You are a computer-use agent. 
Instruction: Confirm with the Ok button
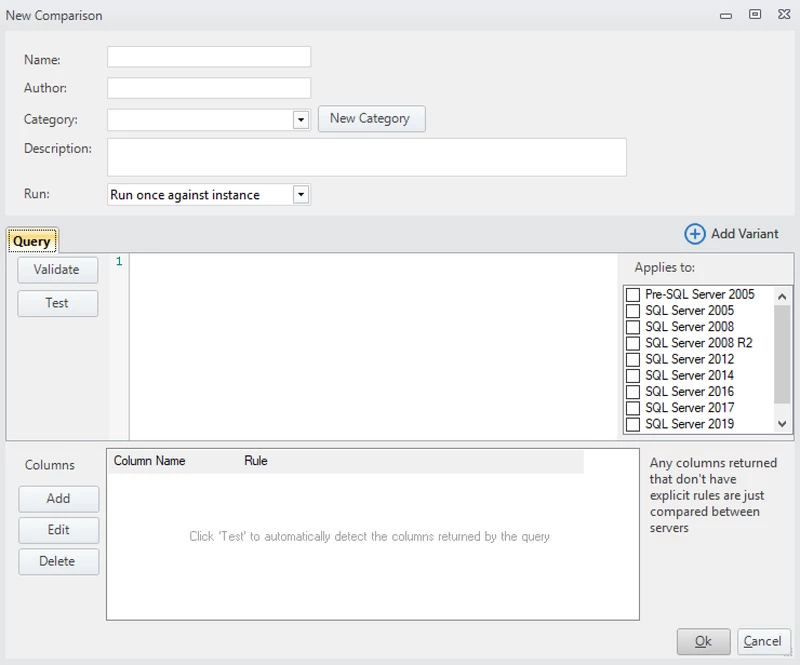click(703, 641)
